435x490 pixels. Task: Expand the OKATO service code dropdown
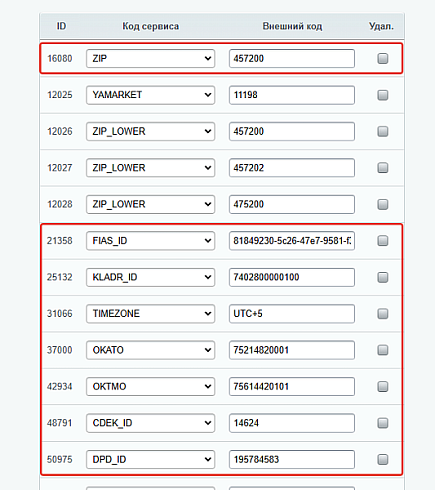[x=150, y=350]
